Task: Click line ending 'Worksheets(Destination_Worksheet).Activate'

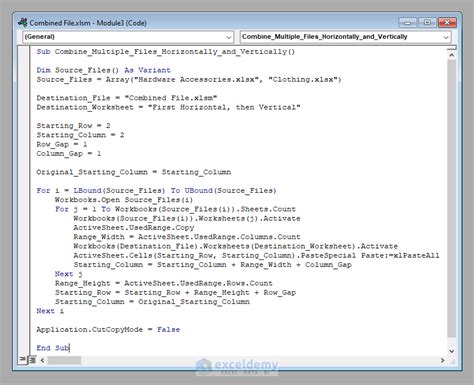Action: tap(235, 246)
